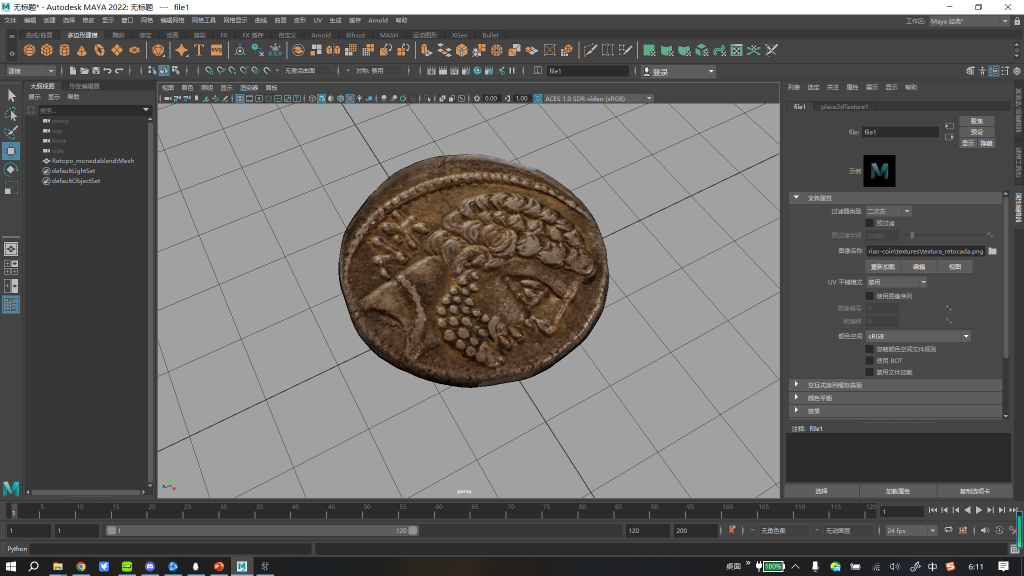This screenshot has width=1024, height=576.
Task: Toggle the use image sequence checkbox
Action: [x=869, y=296]
